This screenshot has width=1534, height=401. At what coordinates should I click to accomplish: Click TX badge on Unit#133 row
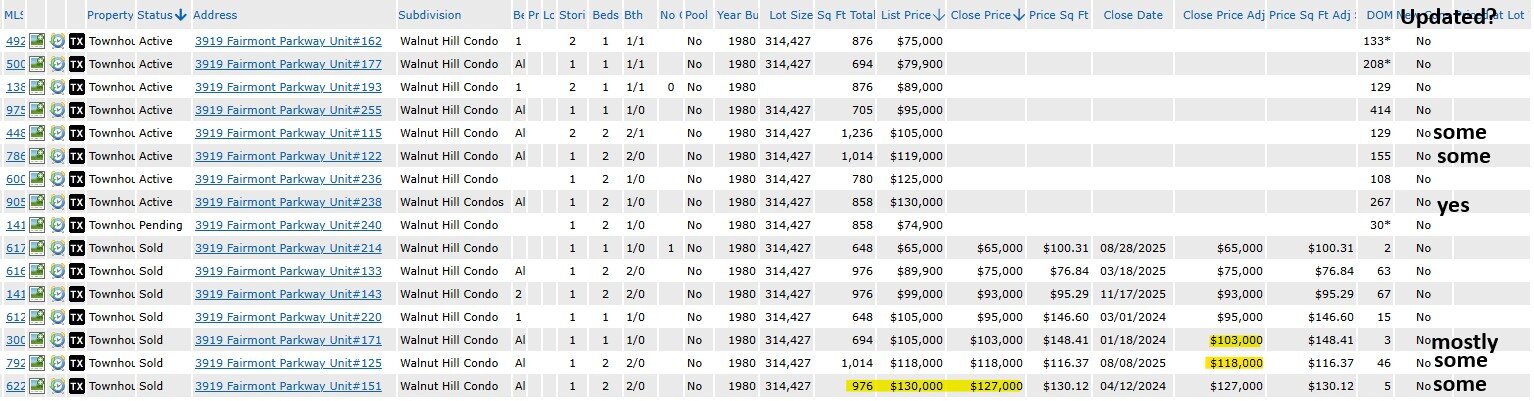coord(77,271)
